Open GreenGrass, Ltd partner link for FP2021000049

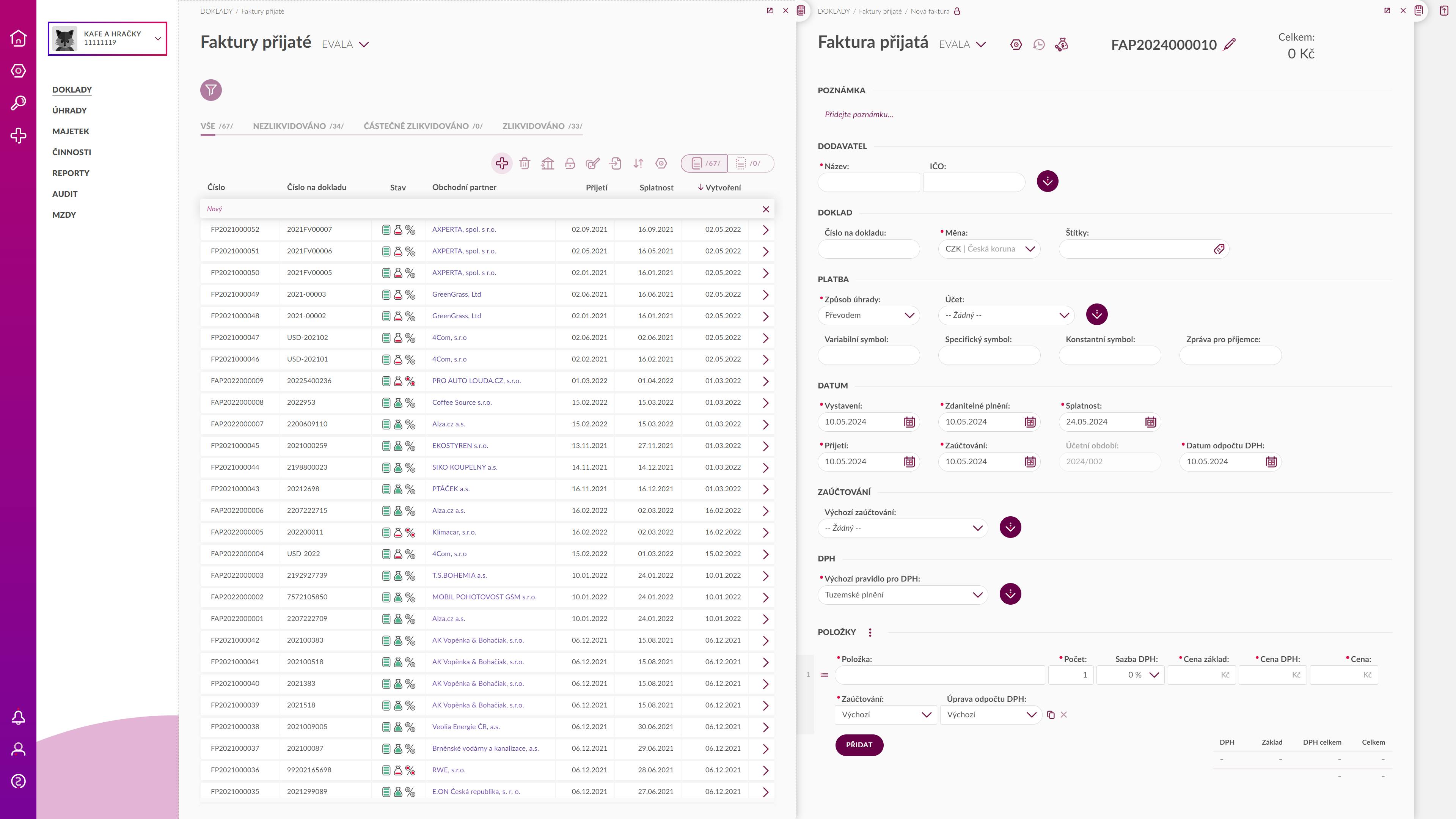pos(456,294)
